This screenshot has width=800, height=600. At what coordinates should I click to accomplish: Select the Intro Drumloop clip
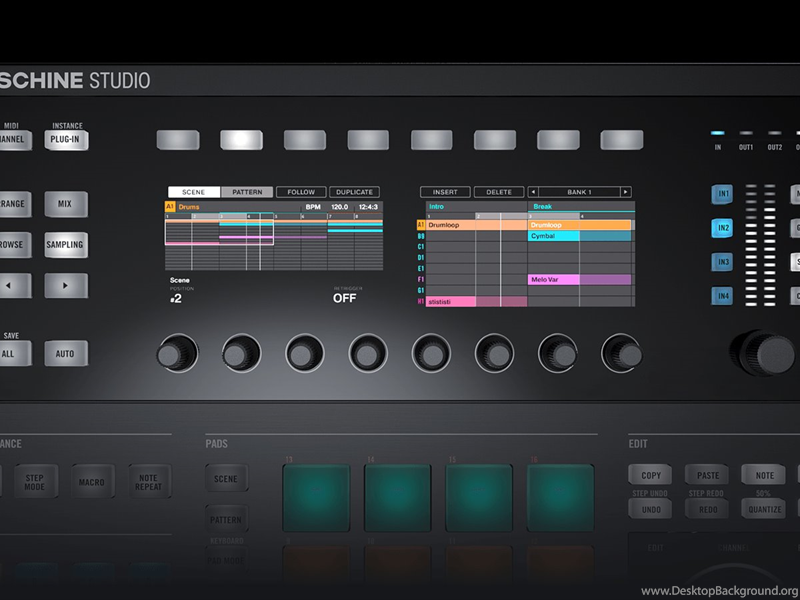click(x=477, y=225)
